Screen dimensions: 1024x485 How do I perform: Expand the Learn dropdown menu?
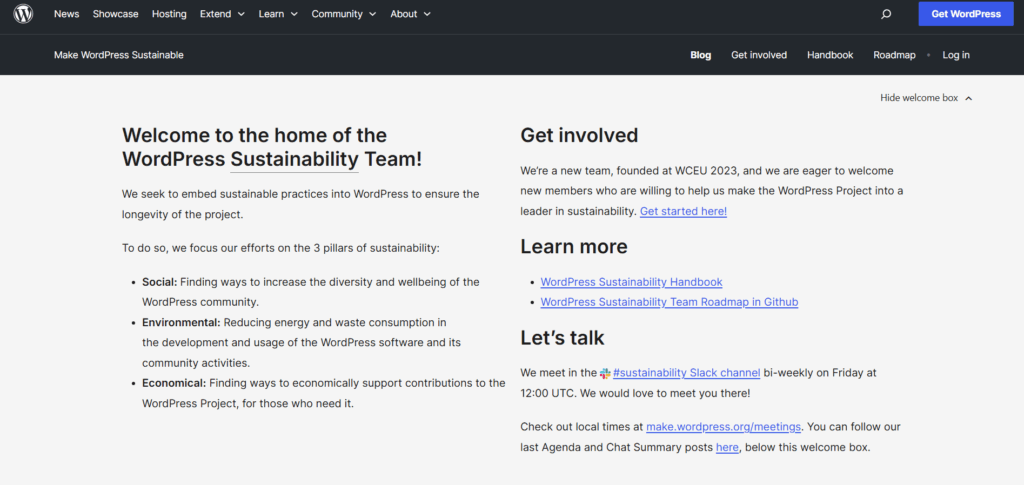278,14
